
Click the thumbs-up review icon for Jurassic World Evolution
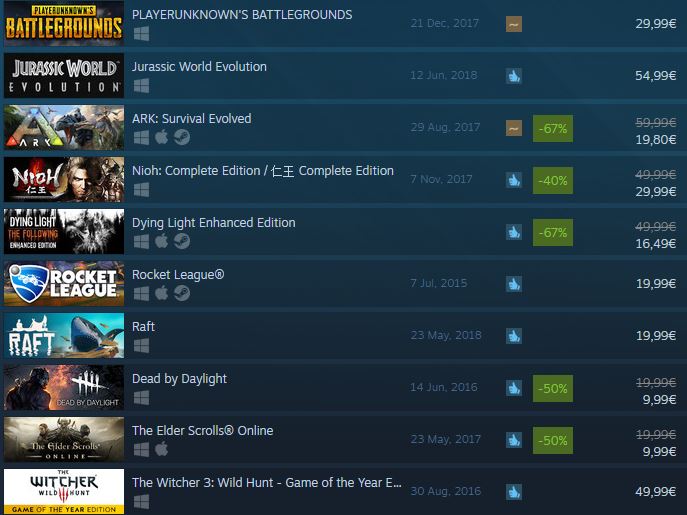(514, 76)
